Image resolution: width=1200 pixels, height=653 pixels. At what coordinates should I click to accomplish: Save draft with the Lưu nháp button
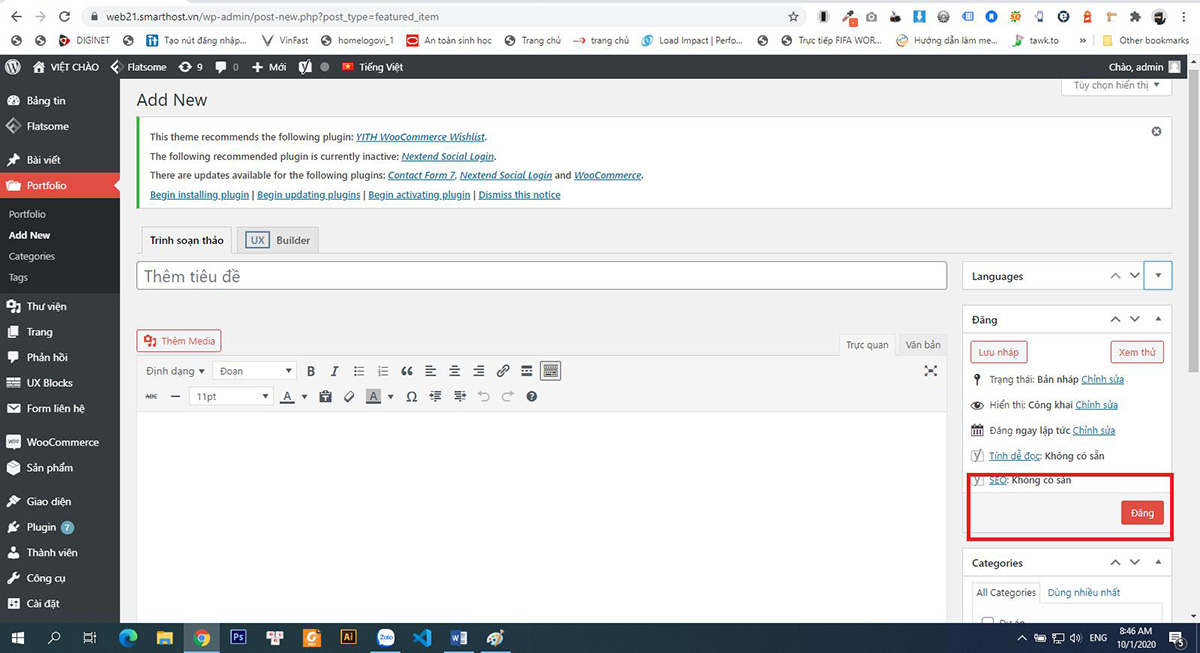click(x=999, y=352)
